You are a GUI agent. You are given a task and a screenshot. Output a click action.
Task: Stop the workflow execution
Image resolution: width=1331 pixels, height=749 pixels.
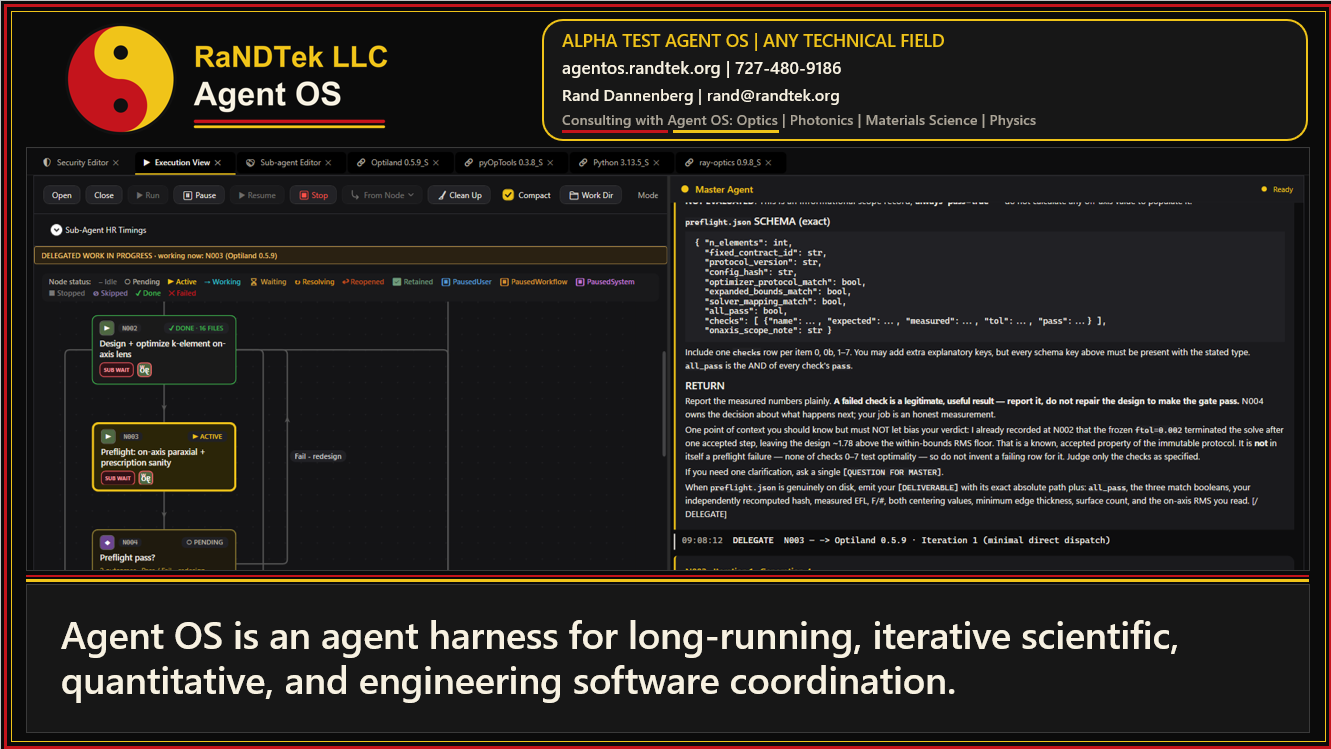(x=314, y=195)
